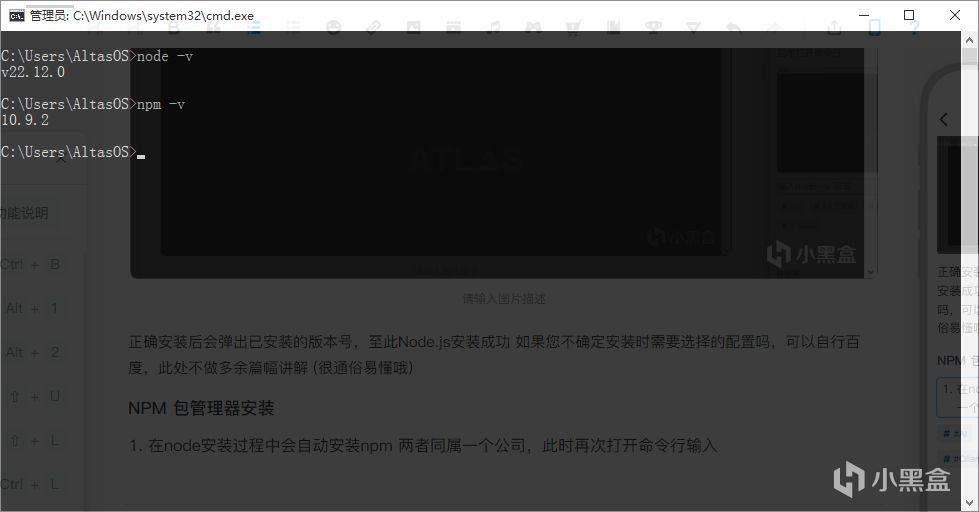This screenshot has width=979, height=512.
Task: Click the "node -v" command text
Action: pyautogui.click(x=165, y=56)
